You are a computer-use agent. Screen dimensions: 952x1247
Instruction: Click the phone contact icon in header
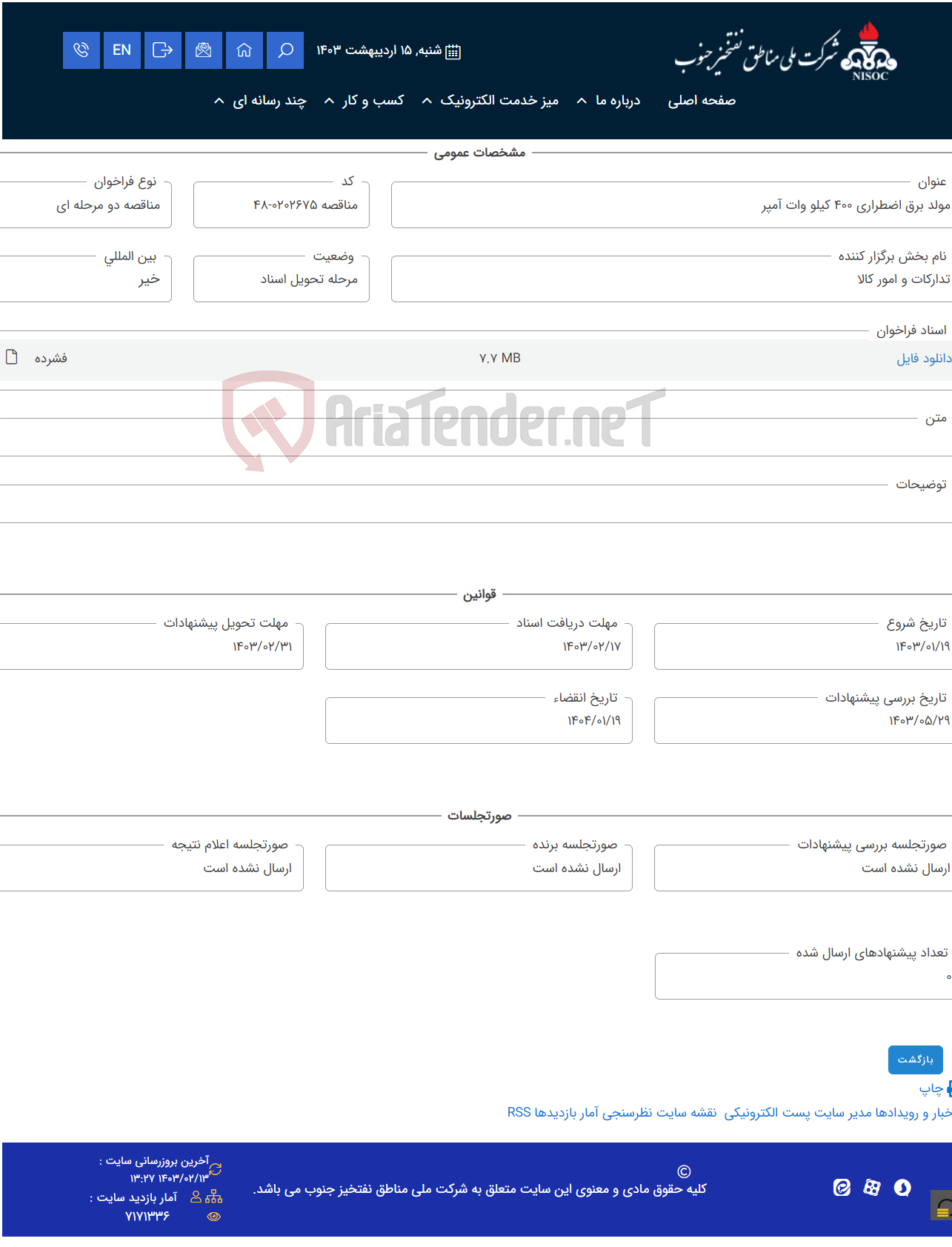tap(81, 50)
